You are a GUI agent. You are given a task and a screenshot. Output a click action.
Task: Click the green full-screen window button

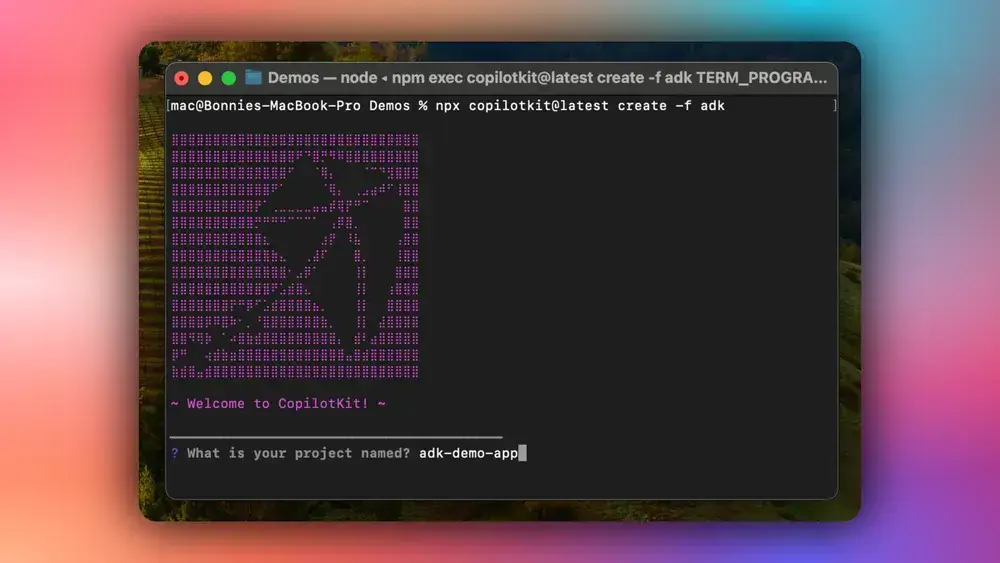tap(228, 78)
